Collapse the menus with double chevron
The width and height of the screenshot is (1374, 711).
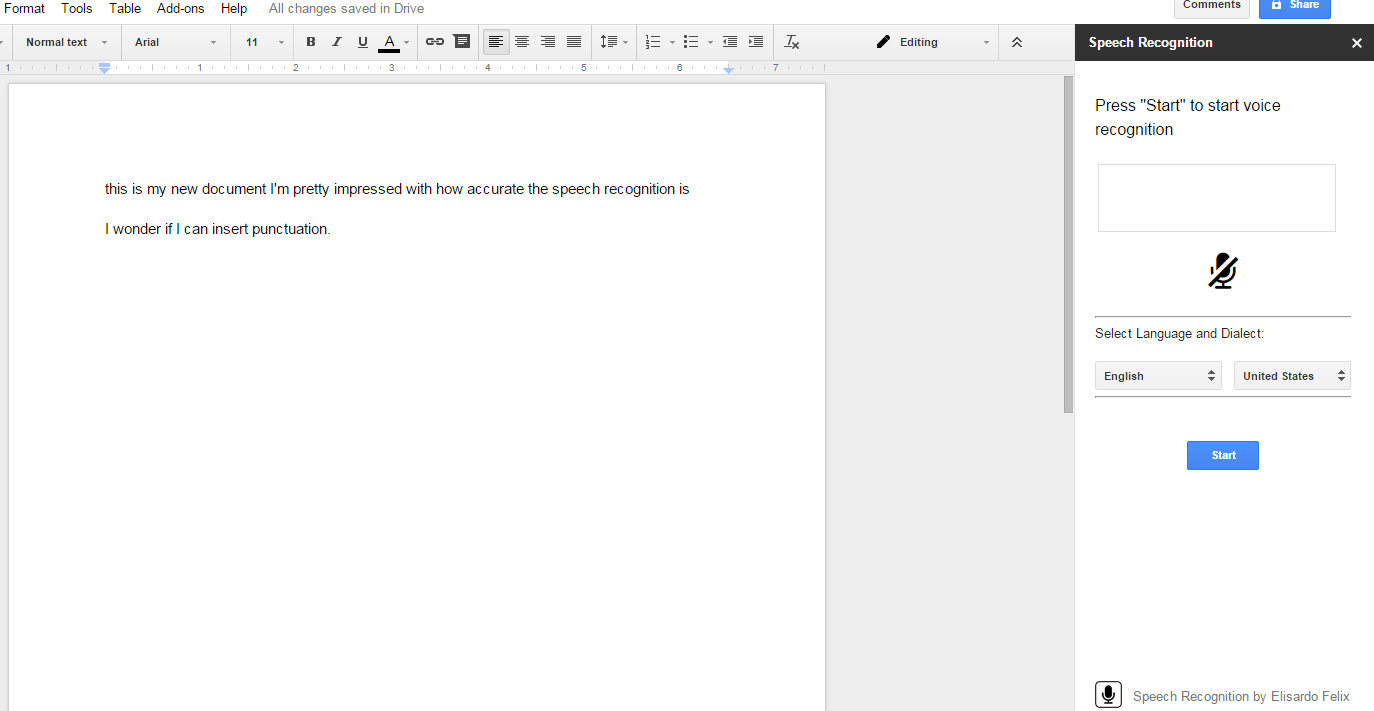coord(1017,42)
